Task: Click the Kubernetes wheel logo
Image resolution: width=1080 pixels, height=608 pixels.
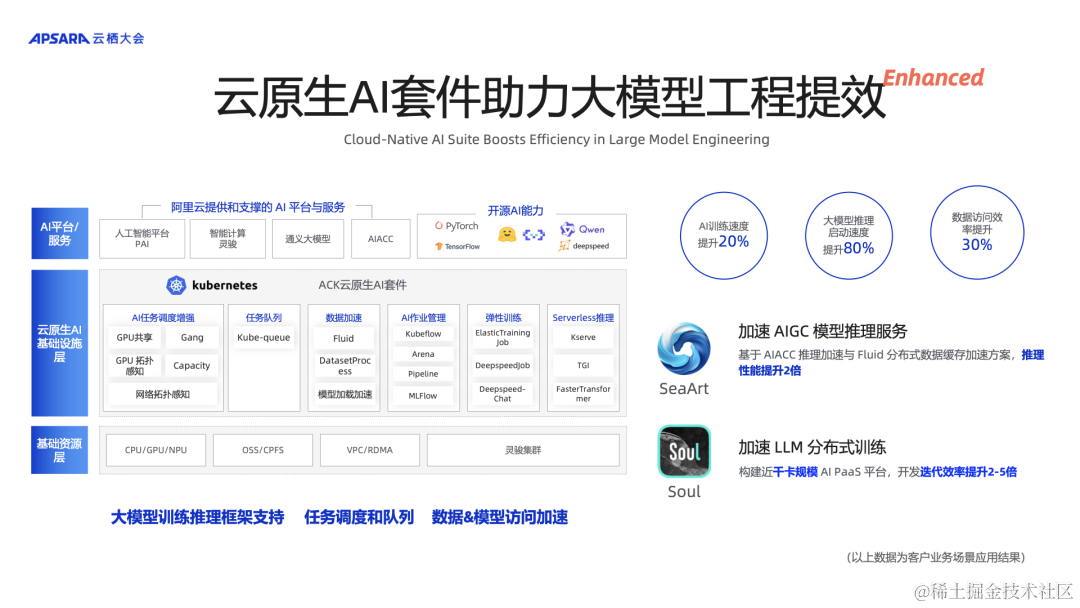Action: click(176, 285)
